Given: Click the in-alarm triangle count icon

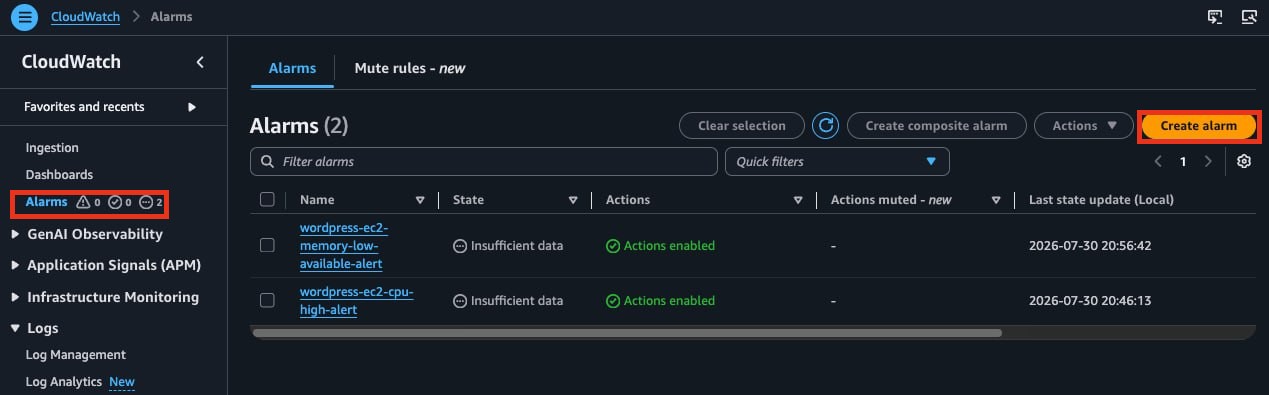Looking at the screenshot, I should coord(83,203).
